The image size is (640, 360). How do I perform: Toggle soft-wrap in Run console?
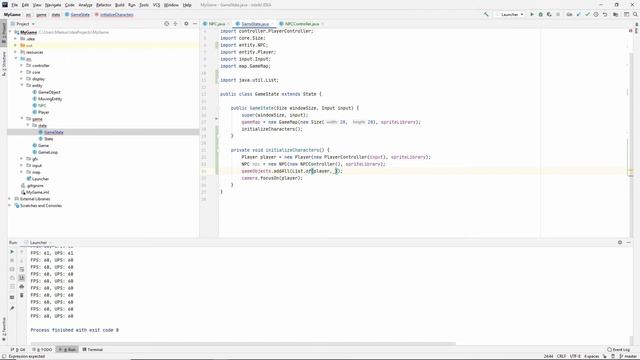22,269
